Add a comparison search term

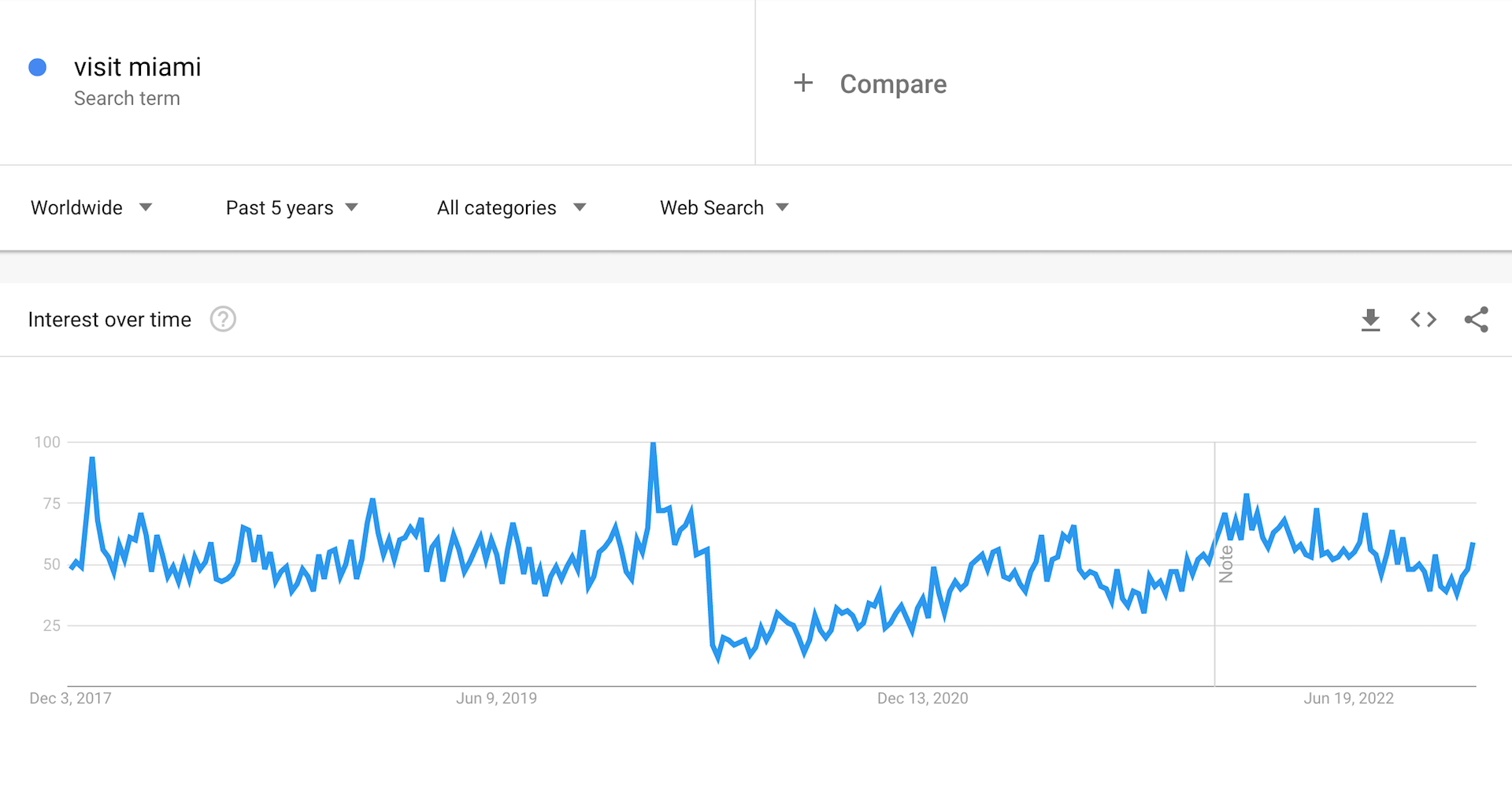coord(870,83)
